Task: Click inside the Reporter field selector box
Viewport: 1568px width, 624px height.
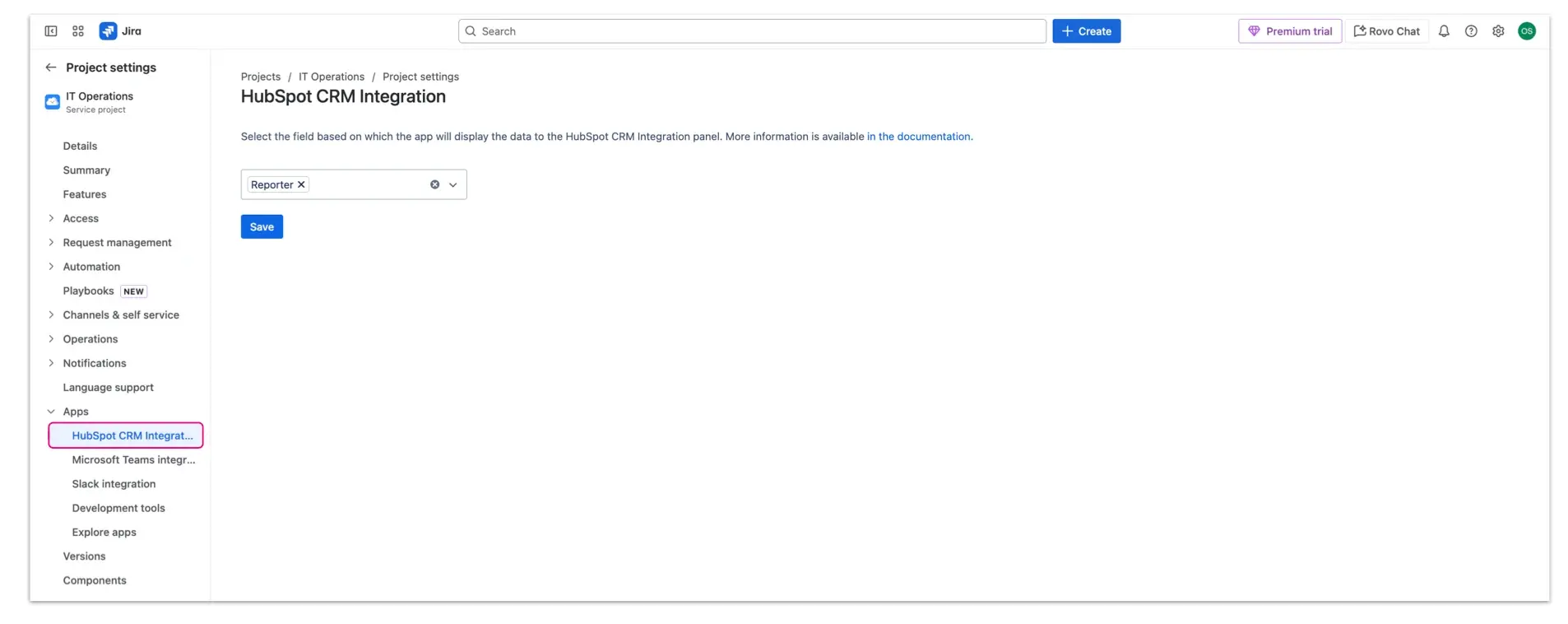Action: tap(354, 184)
